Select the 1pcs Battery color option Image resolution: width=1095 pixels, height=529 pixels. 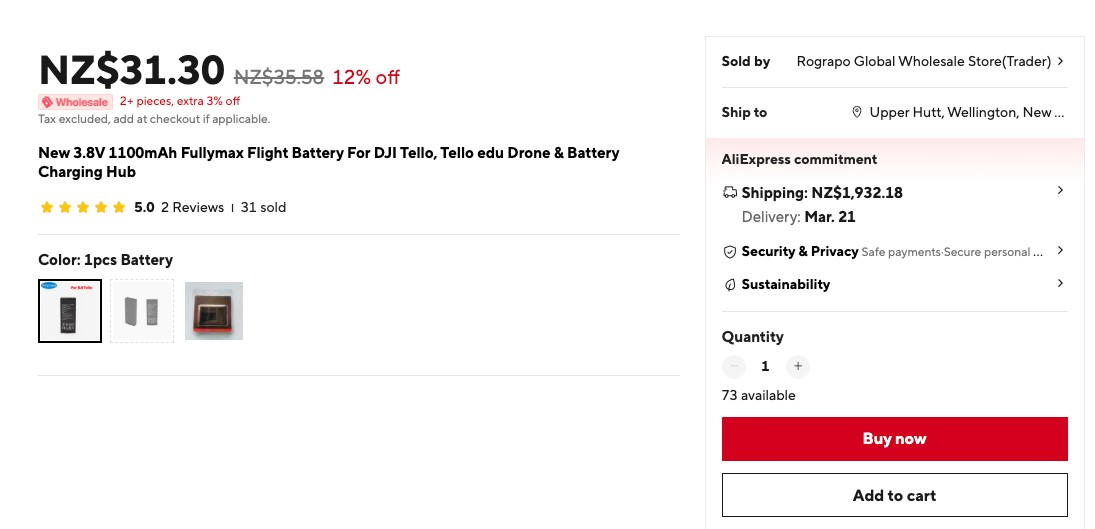(70, 311)
